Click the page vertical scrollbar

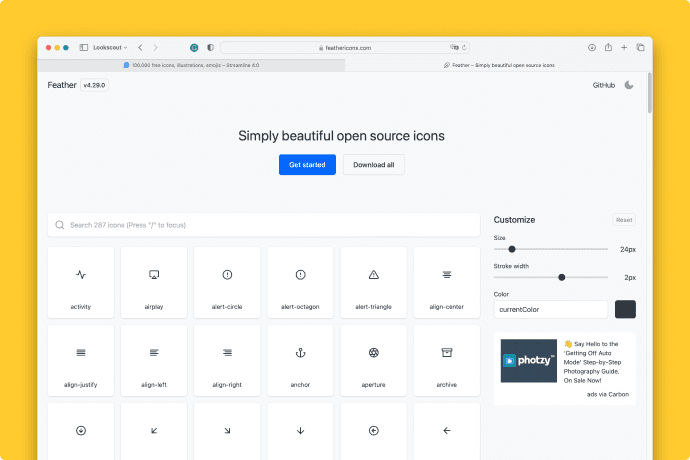click(x=650, y=94)
